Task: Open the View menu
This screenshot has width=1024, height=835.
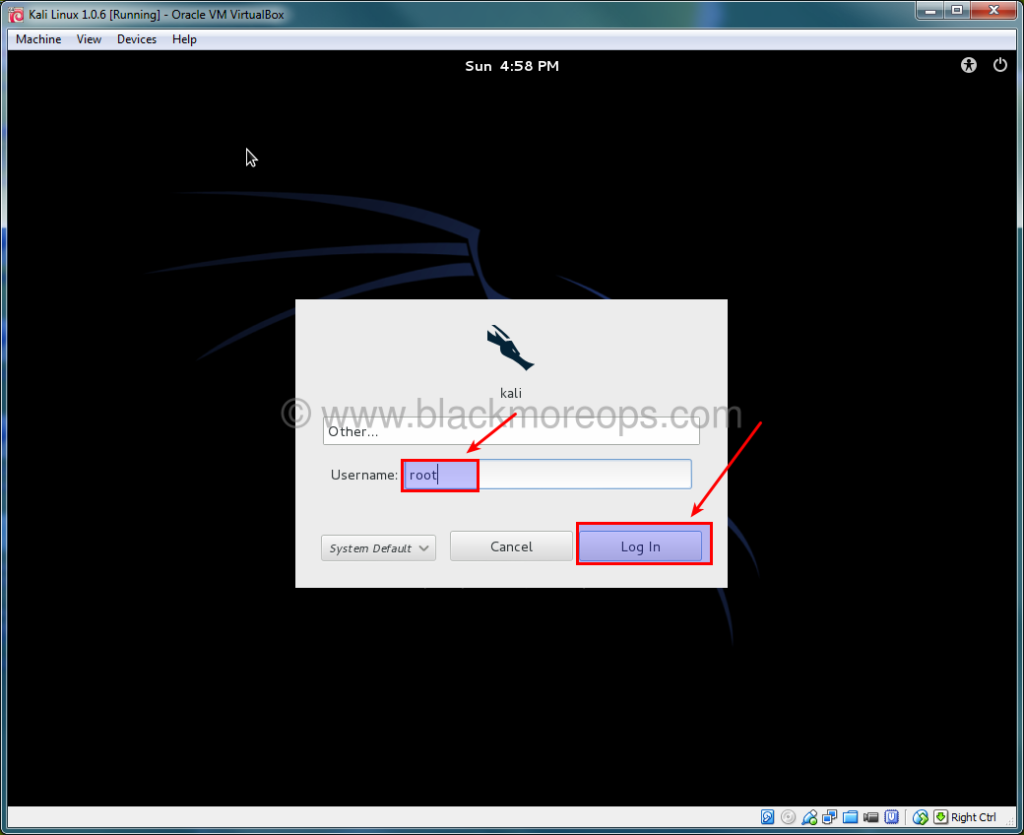Action: coord(89,39)
